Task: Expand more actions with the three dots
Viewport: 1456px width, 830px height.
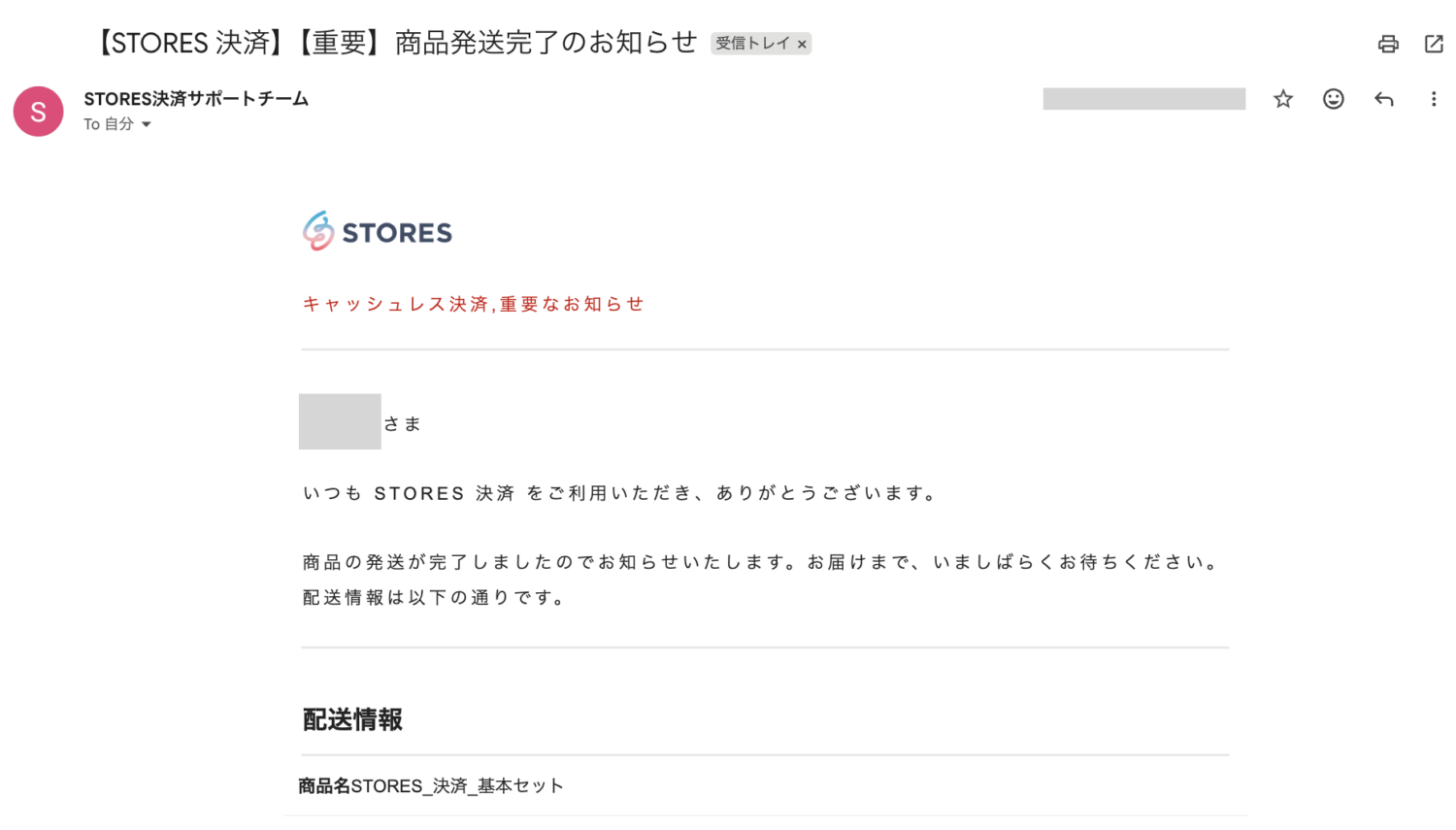Action: click(x=1434, y=98)
